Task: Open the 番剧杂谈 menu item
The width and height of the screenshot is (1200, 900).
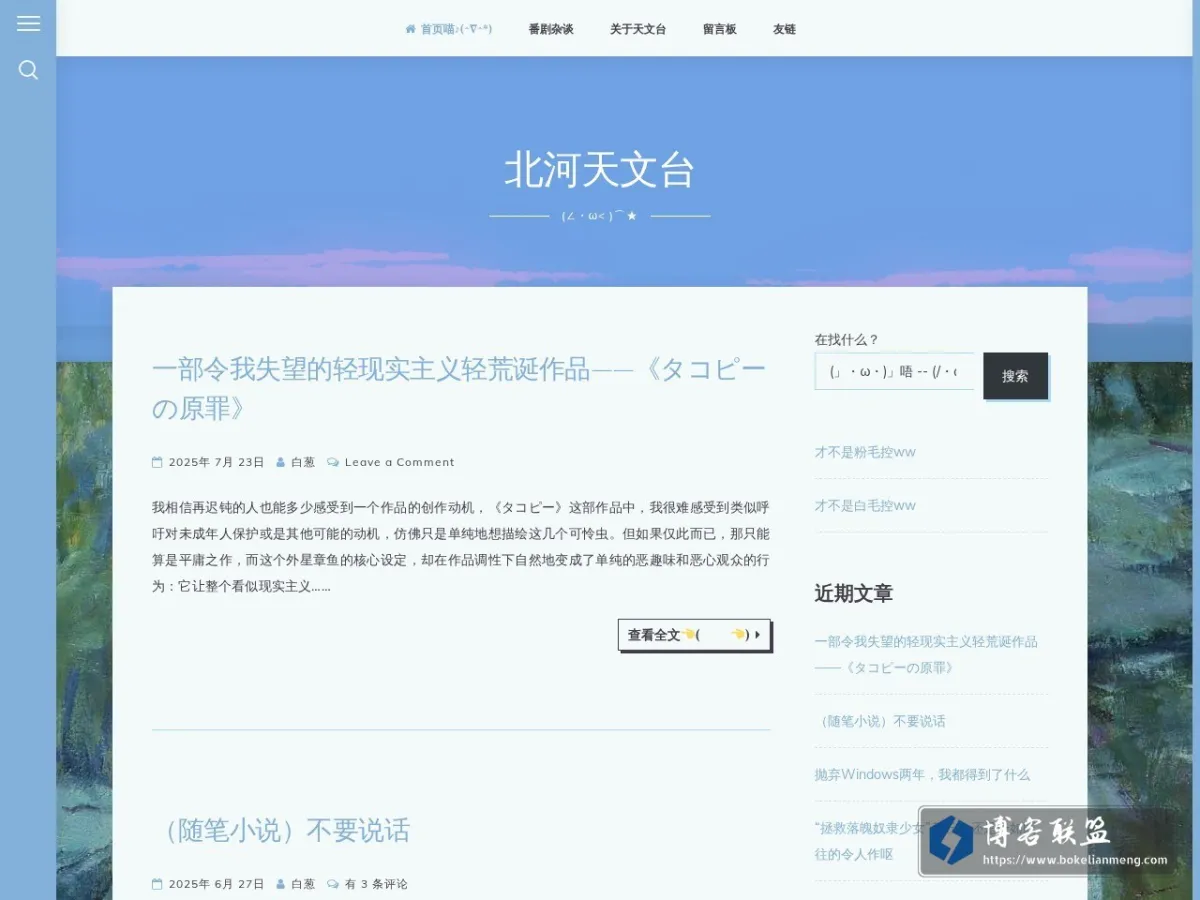Action: pos(551,29)
